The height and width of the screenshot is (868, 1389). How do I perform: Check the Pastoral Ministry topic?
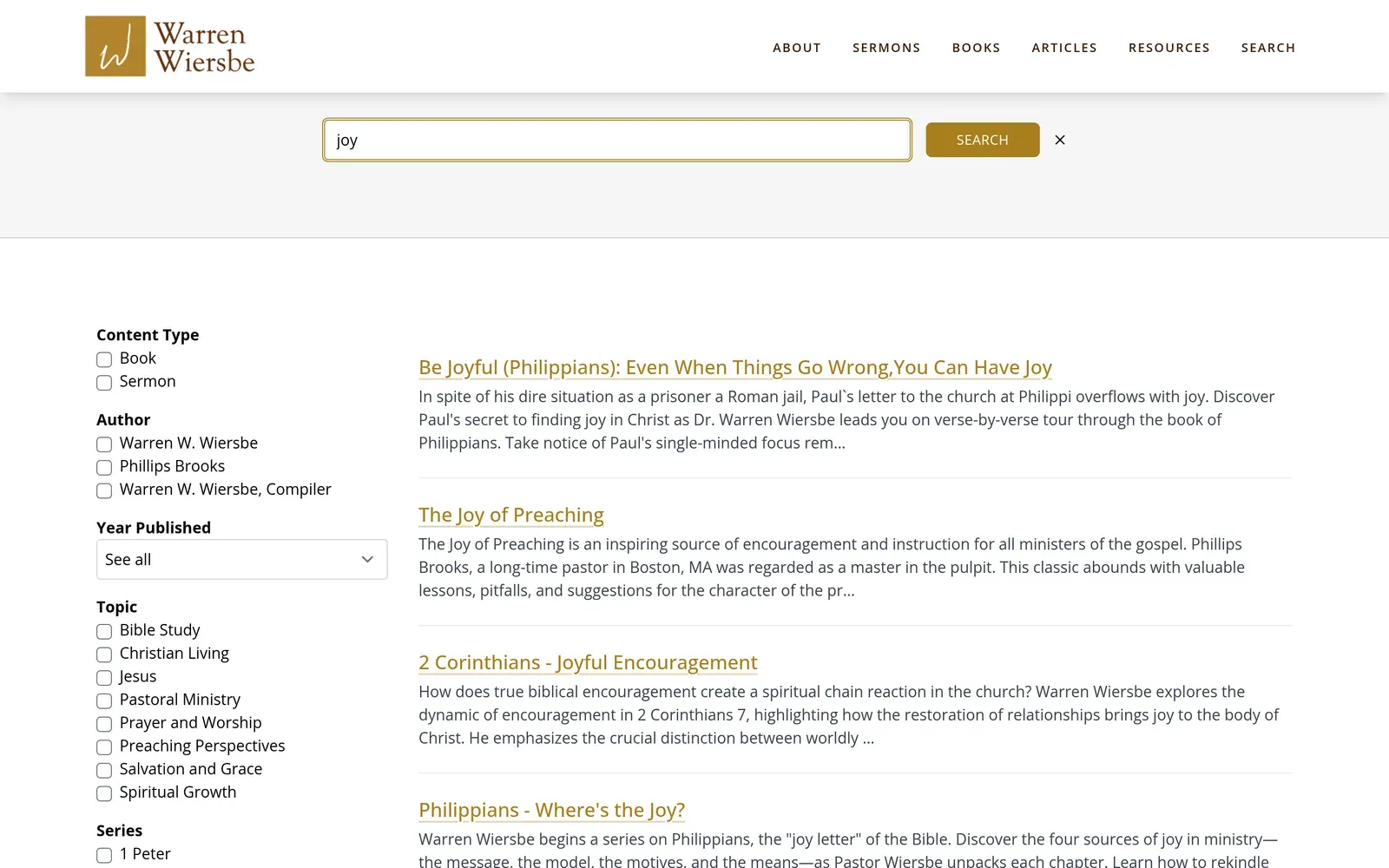(x=104, y=700)
